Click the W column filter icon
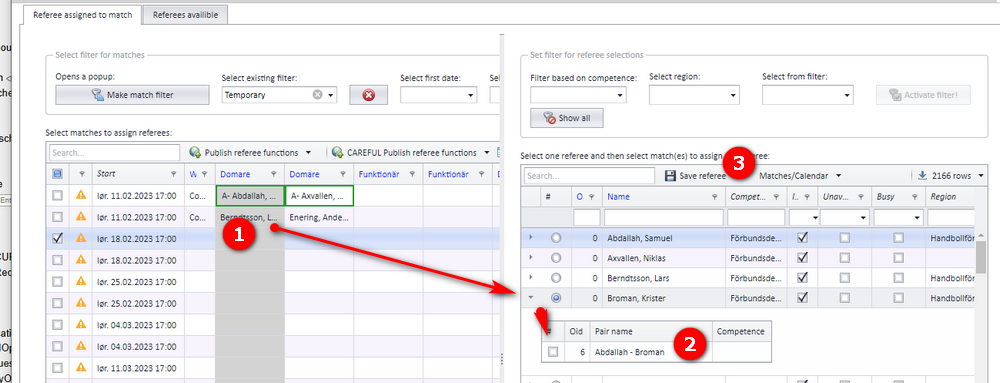This screenshot has width=1000, height=383. coord(205,174)
